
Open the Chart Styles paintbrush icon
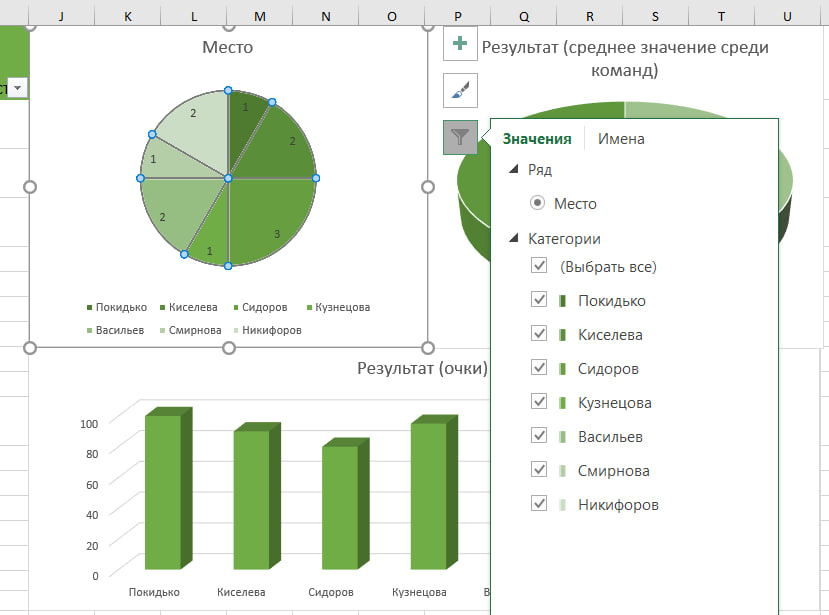460,91
